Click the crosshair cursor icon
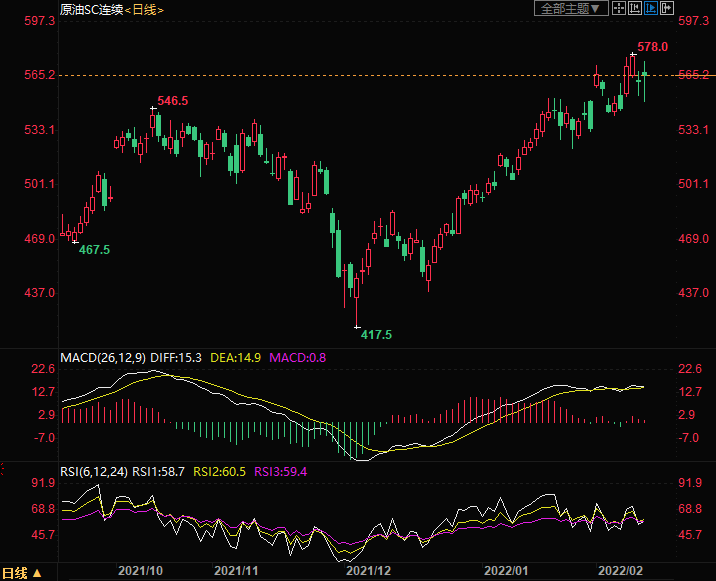Screen dimensions: 716x581 pyautogui.click(x=619, y=8)
